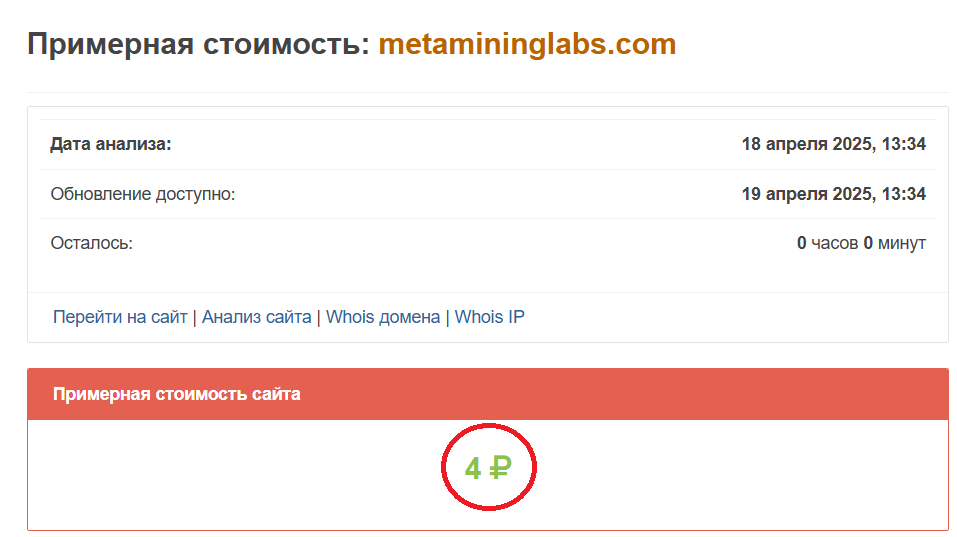This screenshot has height=537, width=957.
Task: Click the '0 часов' remaining hours value
Action: tap(827, 243)
